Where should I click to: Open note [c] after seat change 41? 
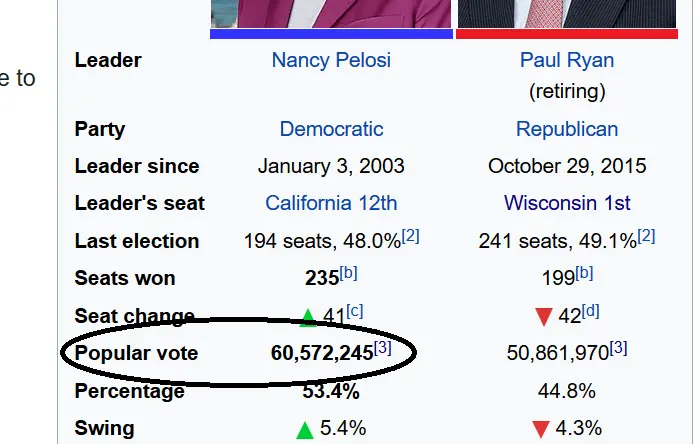[x=354, y=311]
